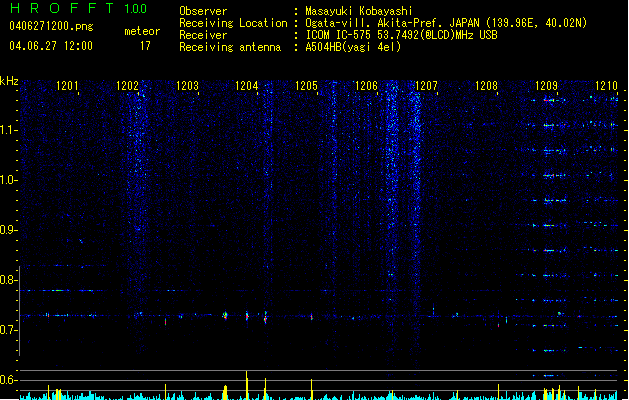
Task: Click the A504HB(yagi 4el) antenna value
Action: 353,47
